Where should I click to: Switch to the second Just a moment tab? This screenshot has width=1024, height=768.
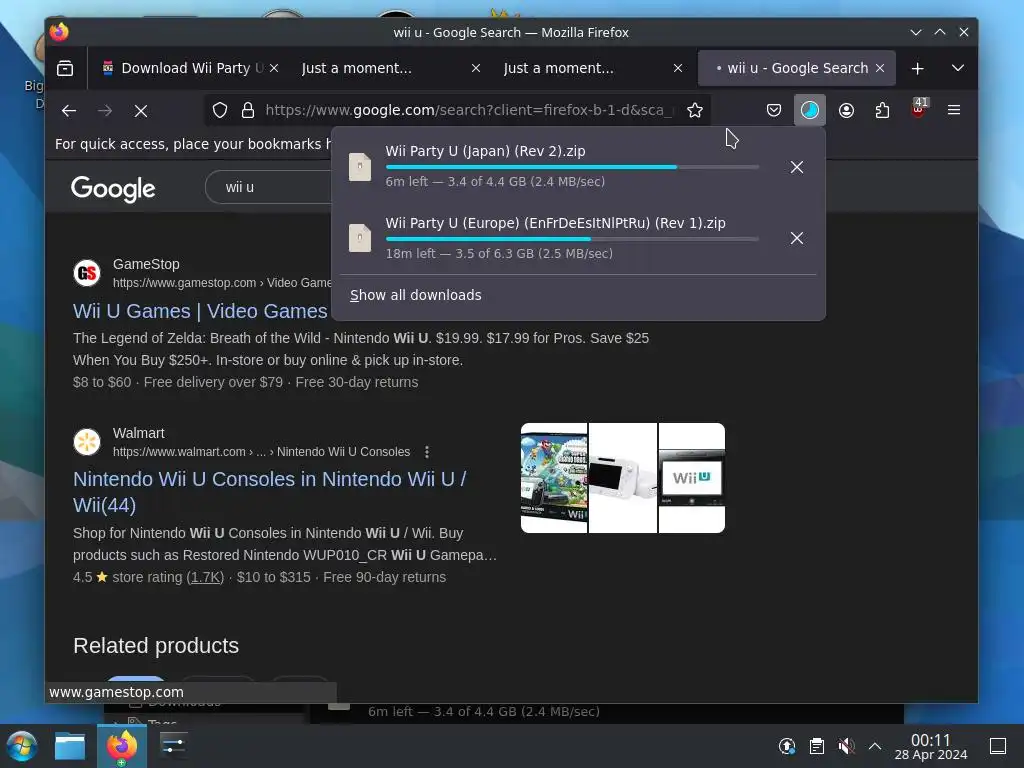[558, 68]
